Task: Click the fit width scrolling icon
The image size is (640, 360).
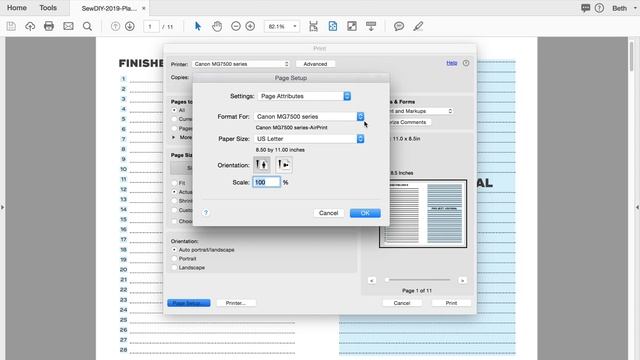Action: (313, 27)
